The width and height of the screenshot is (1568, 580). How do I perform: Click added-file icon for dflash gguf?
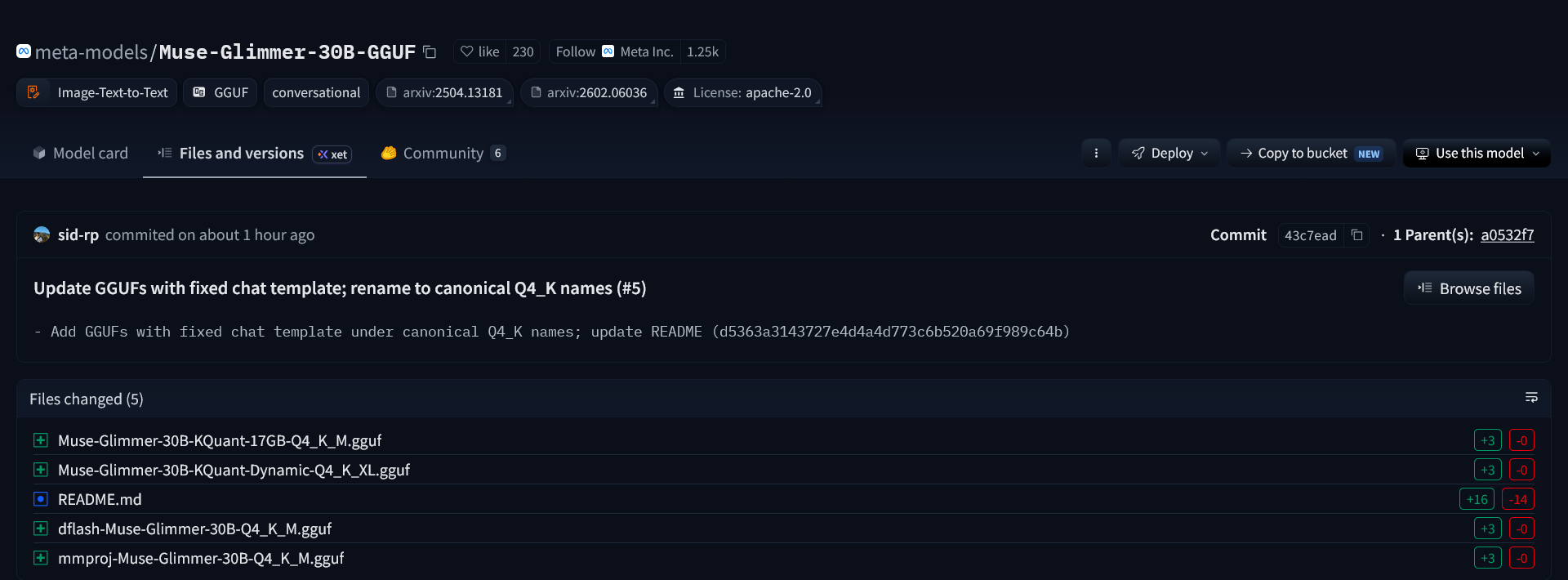[41, 529]
